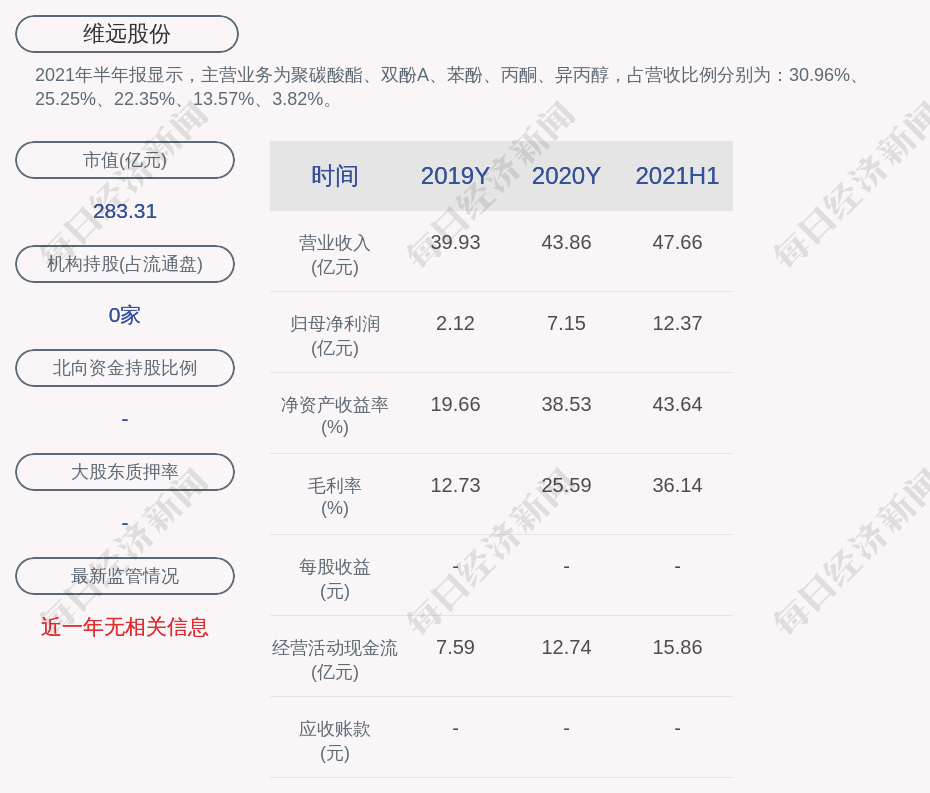Select the 2019Y column header

pos(455,176)
